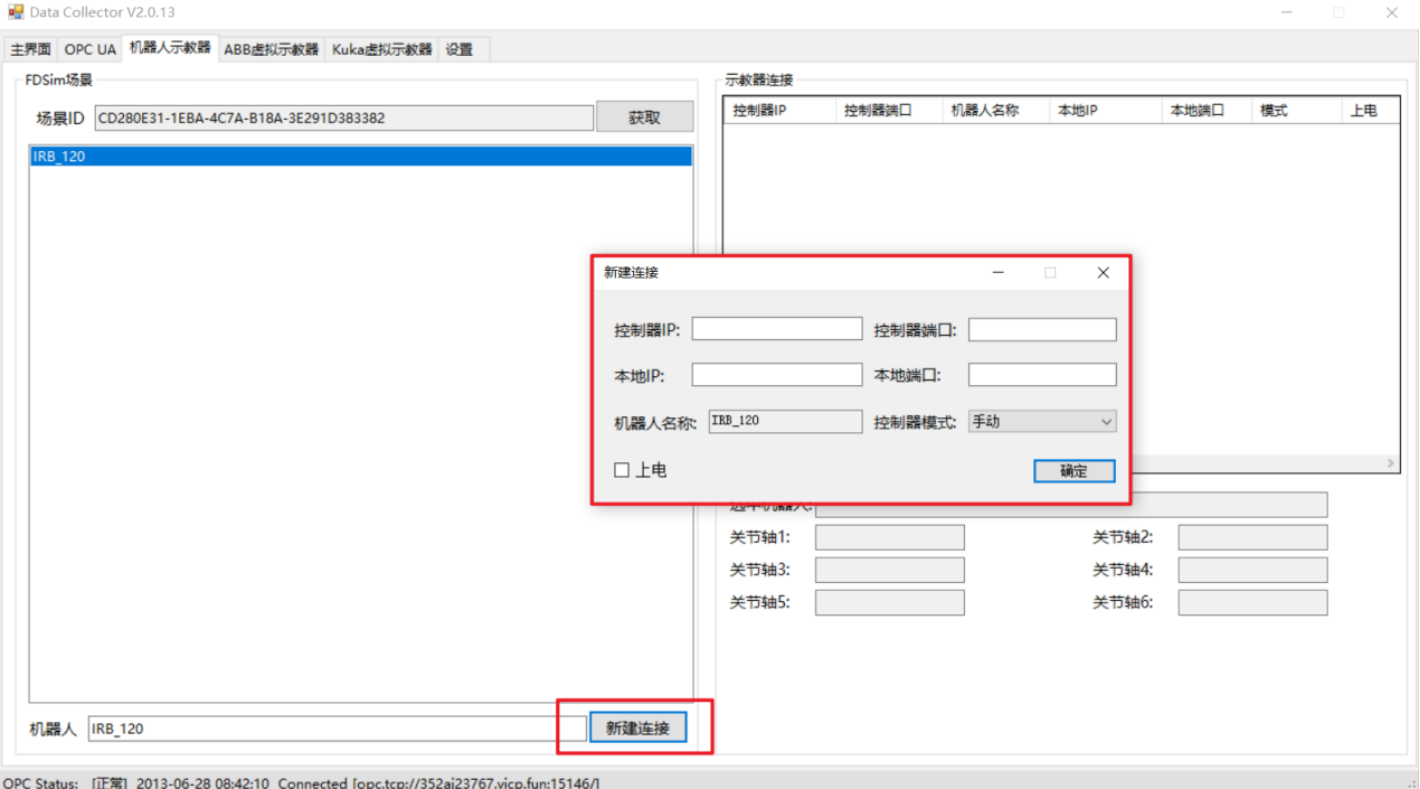Select IRB_120 in the robot list

pyautogui.click(x=360, y=156)
